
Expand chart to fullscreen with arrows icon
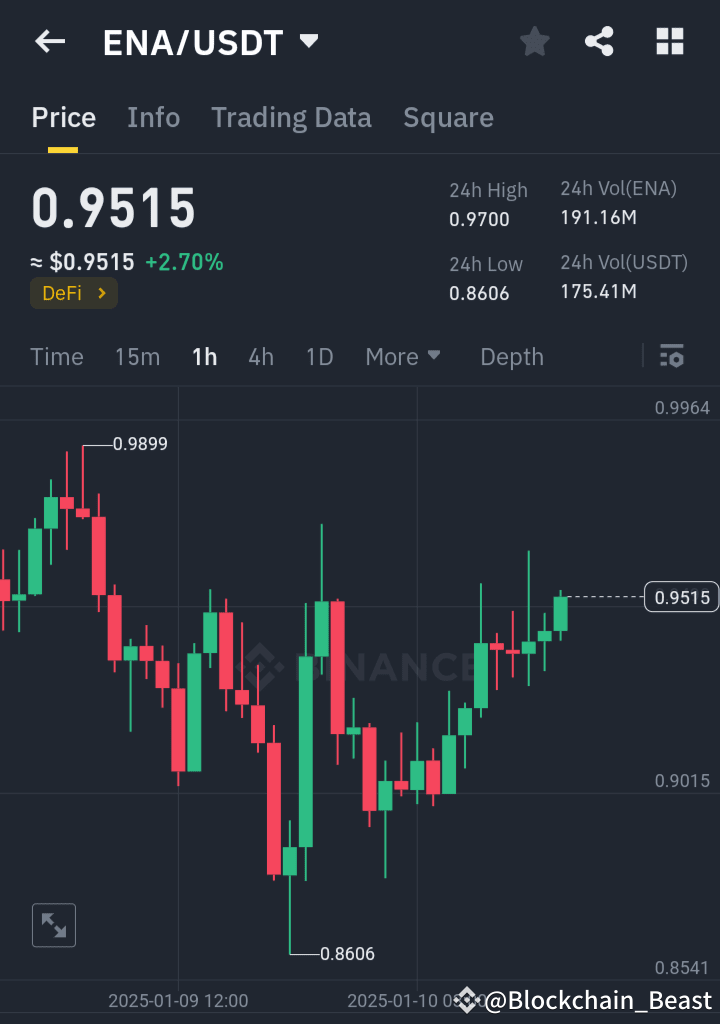click(x=53, y=925)
